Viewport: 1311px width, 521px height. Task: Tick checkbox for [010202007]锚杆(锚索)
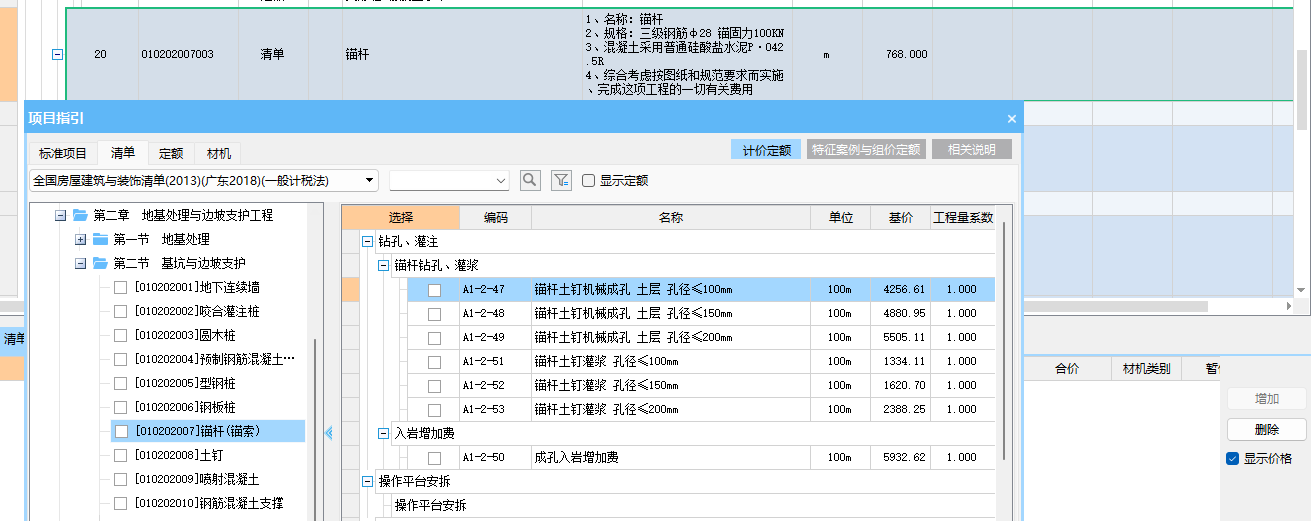(121, 431)
